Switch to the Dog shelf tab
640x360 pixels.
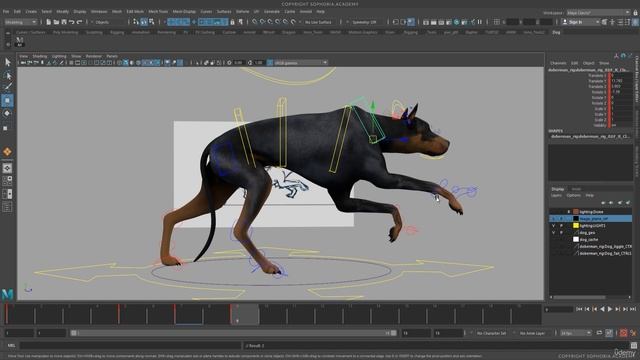point(556,32)
